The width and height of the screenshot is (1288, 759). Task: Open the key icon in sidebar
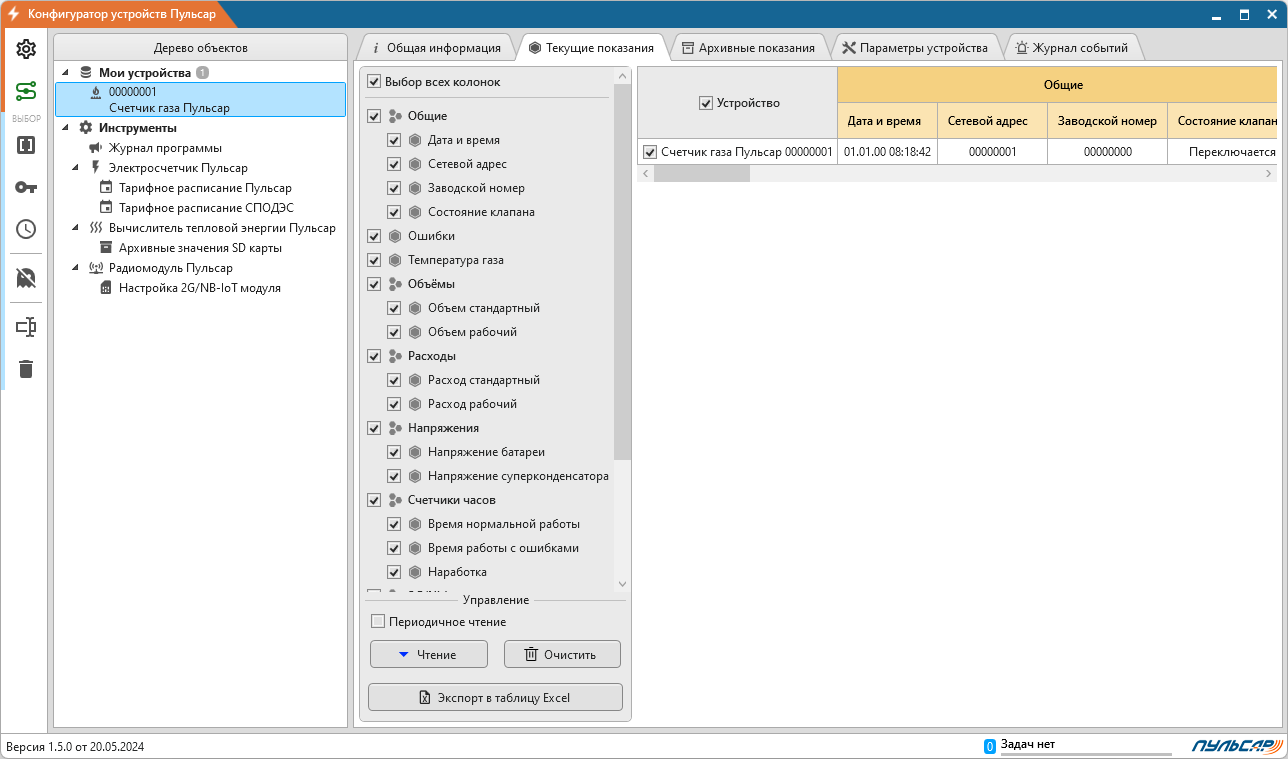(x=26, y=187)
